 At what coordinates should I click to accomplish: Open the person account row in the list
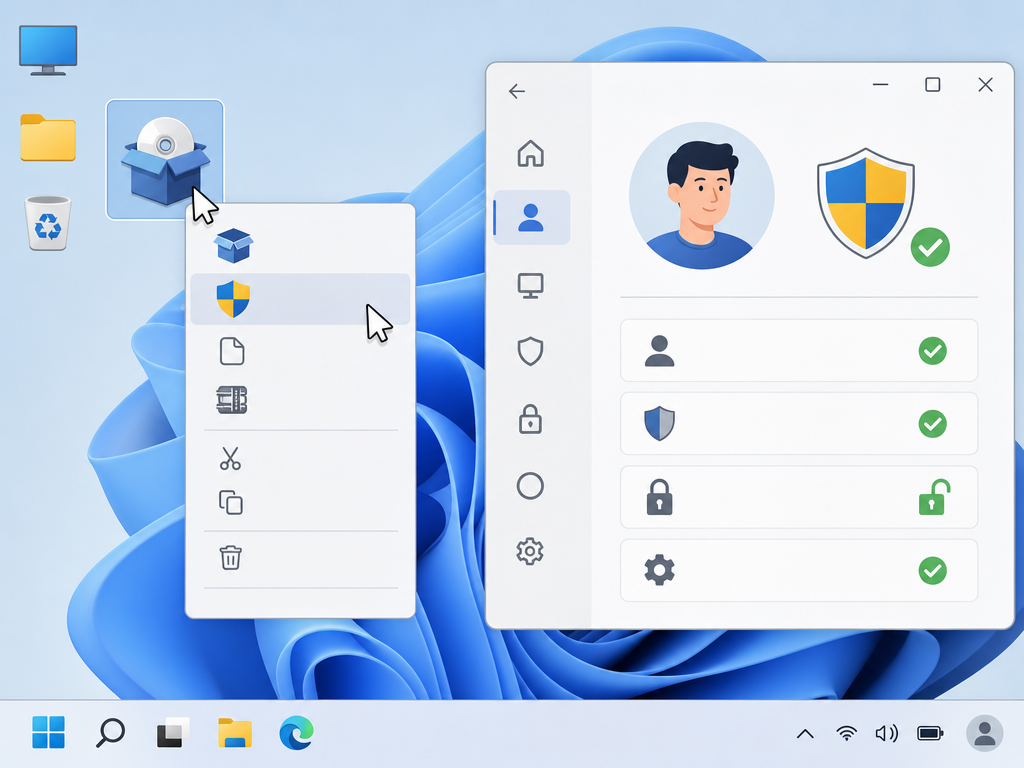point(799,351)
